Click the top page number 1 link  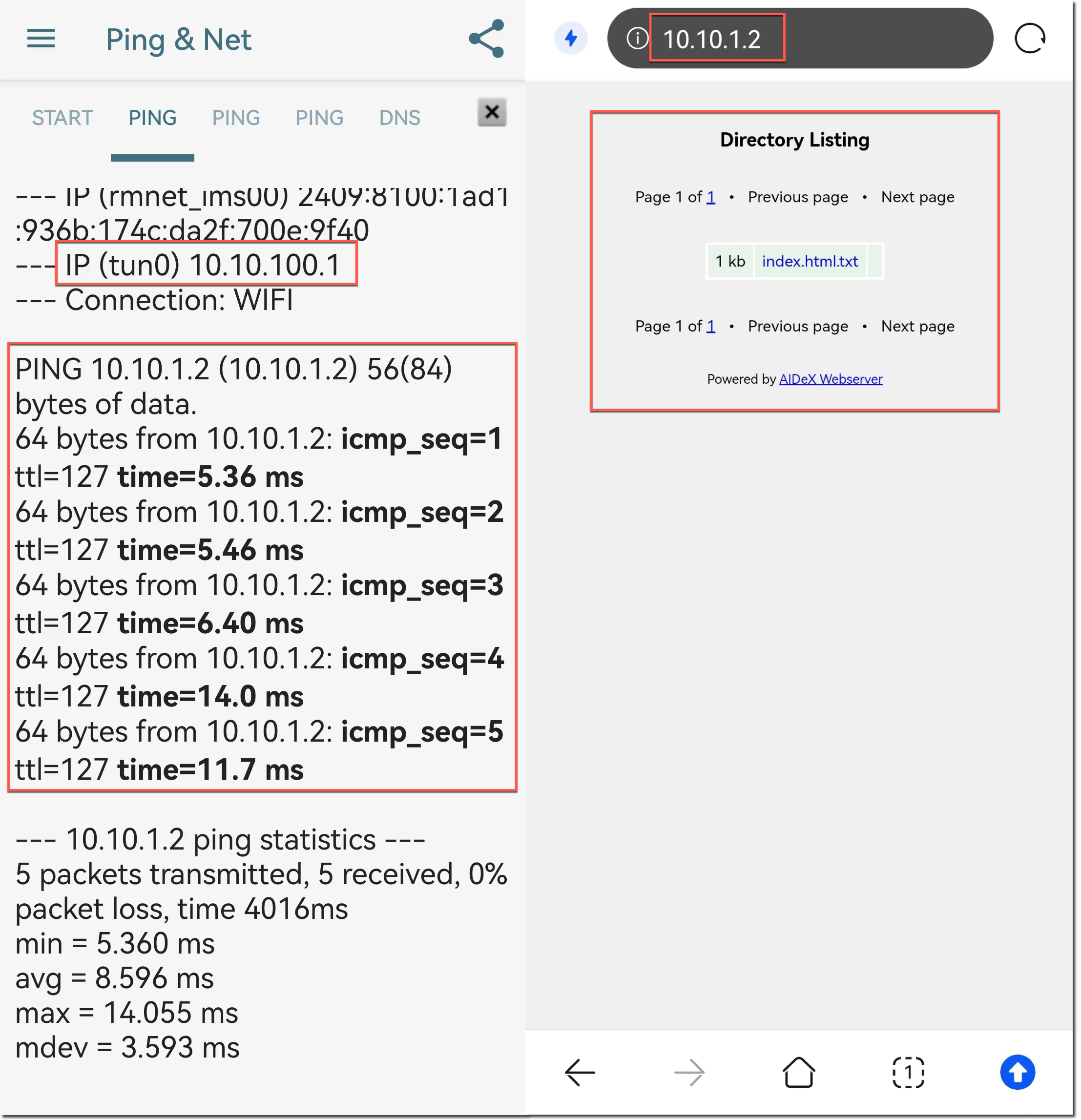click(x=711, y=197)
